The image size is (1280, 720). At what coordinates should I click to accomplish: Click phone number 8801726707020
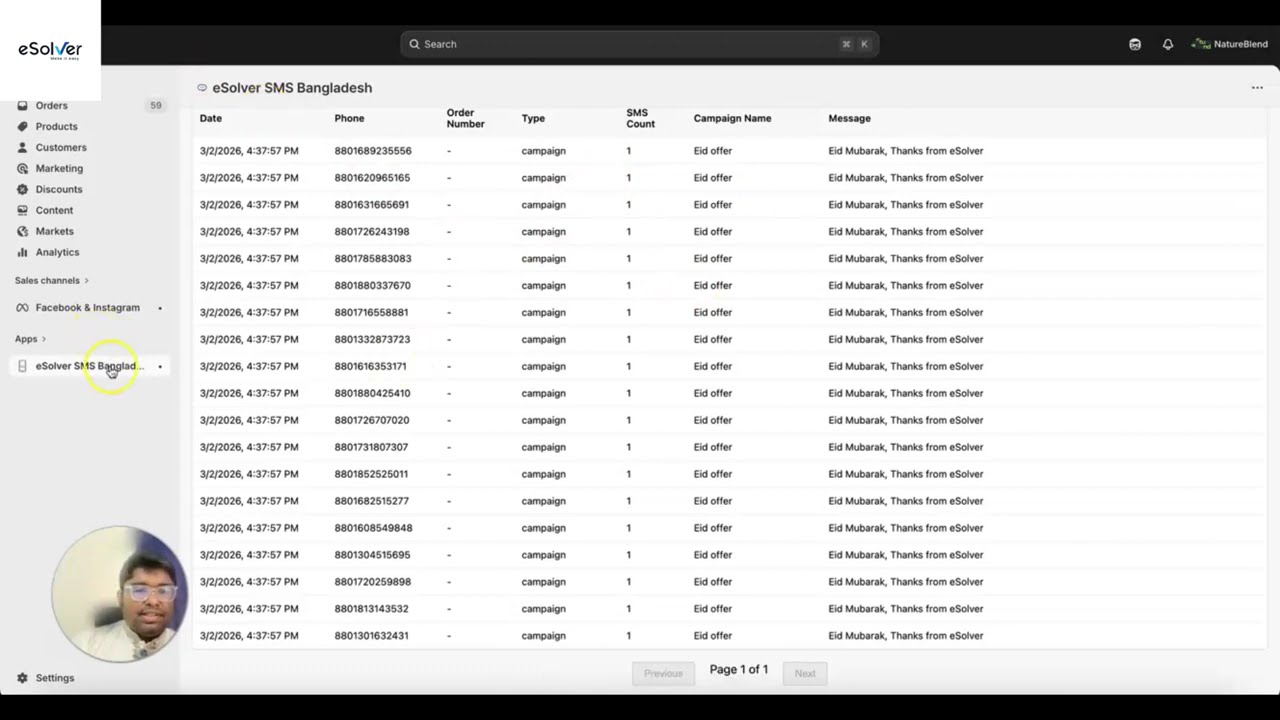tap(372, 421)
